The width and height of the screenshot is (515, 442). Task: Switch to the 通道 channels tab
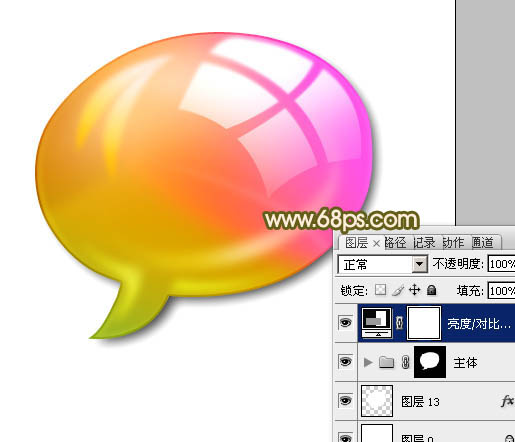483,243
